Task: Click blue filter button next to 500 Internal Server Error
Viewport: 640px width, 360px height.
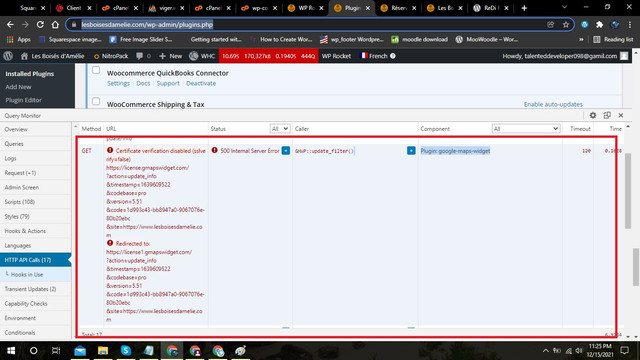Action: pos(286,151)
